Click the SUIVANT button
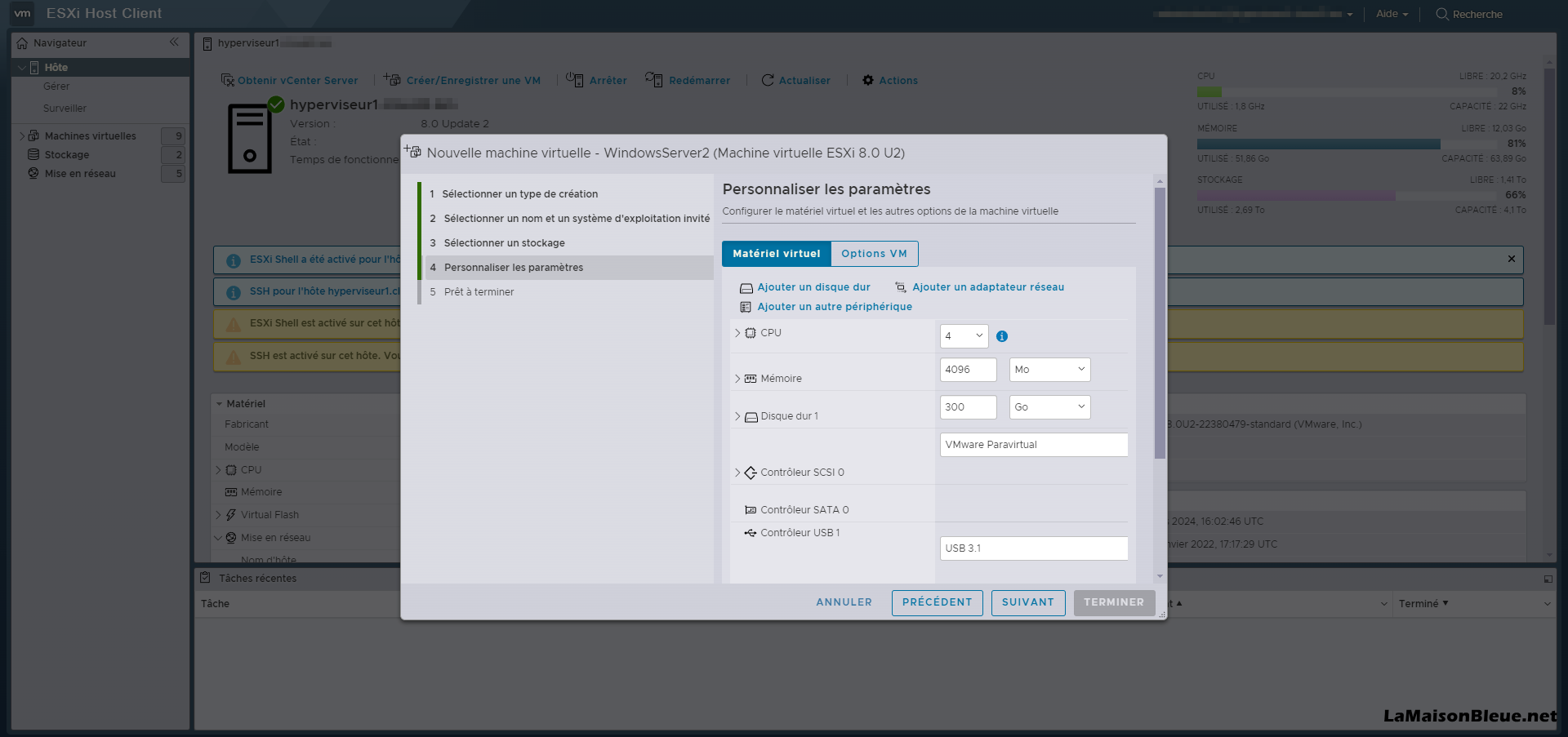The height and width of the screenshot is (737, 1568). (1028, 602)
